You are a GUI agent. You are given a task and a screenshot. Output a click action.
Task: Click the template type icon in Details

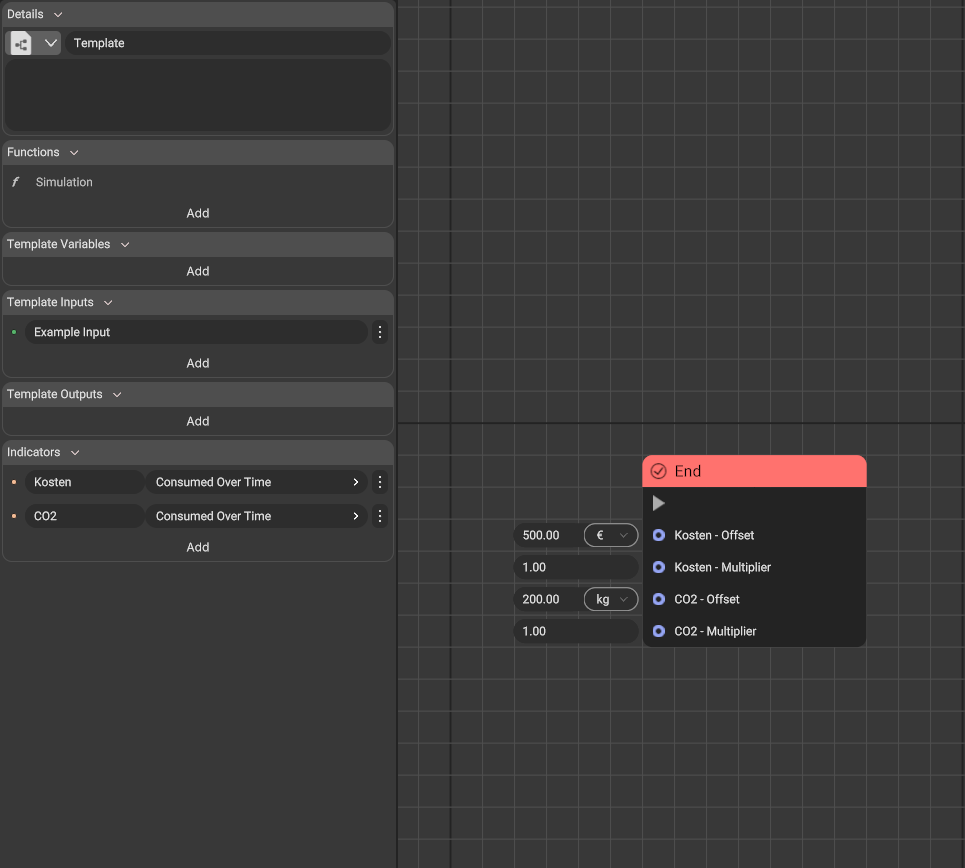[21, 43]
